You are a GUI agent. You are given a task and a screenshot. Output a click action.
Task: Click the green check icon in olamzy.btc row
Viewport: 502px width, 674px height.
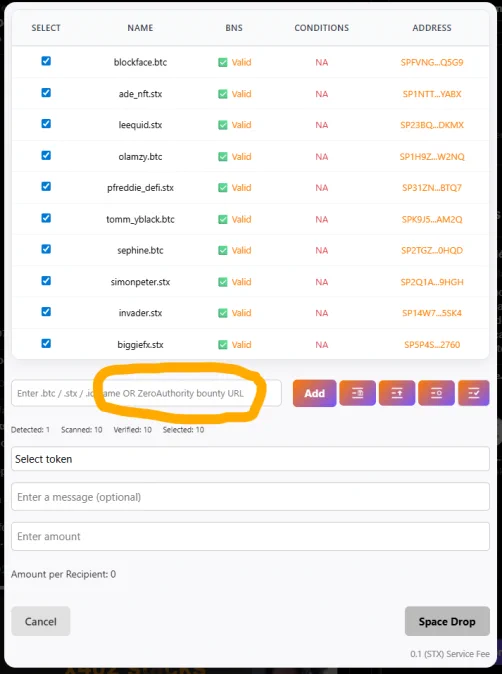click(x=223, y=157)
